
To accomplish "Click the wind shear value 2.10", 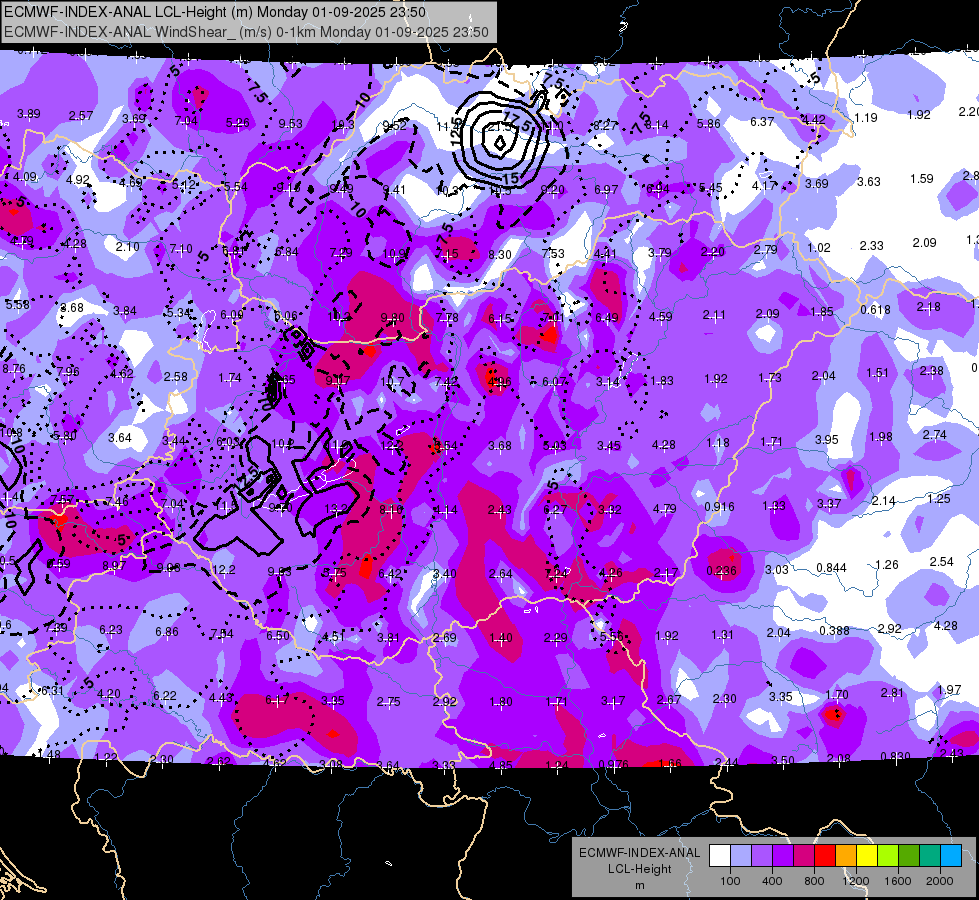I will (x=127, y=247).
